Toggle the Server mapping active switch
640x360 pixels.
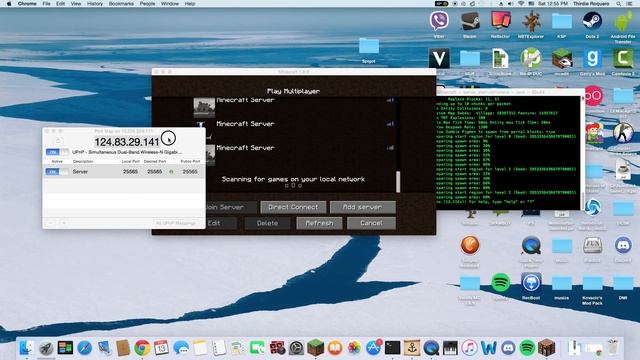(x=57, y=172)
